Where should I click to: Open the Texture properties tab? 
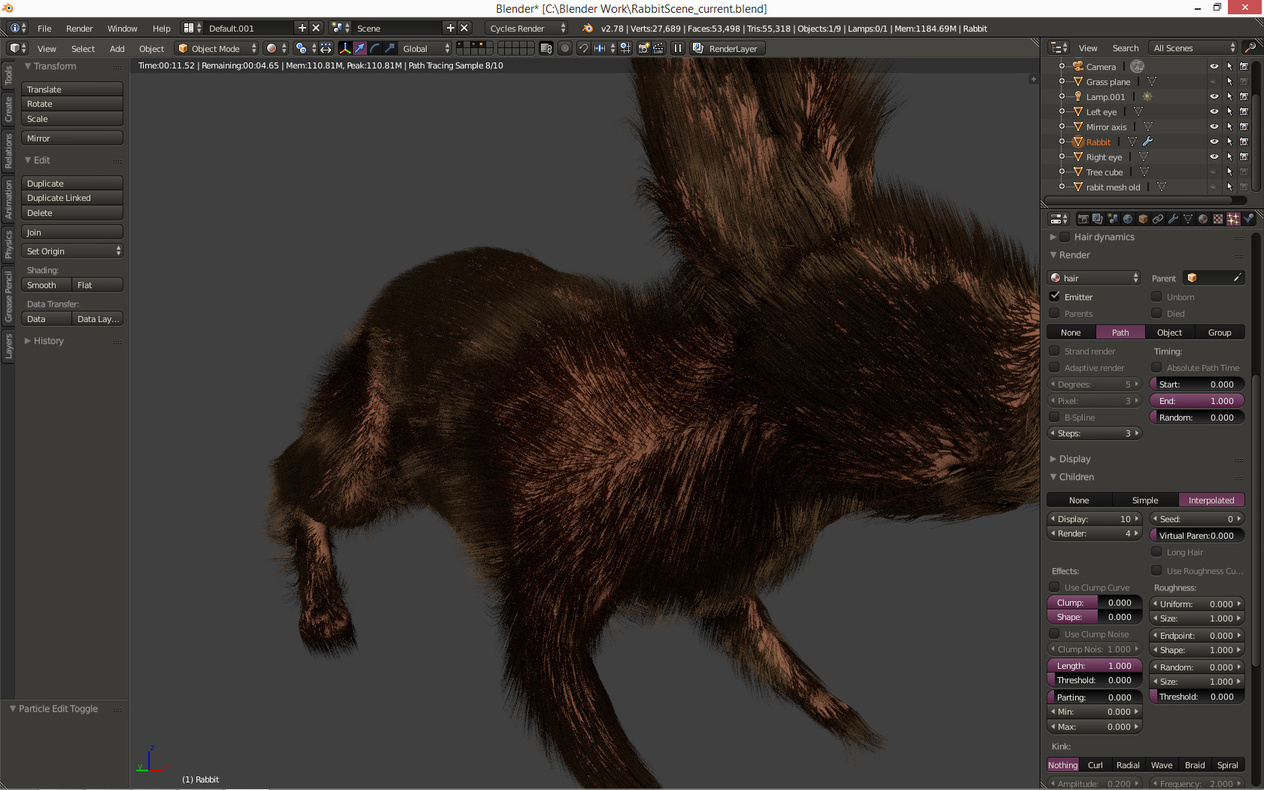coord(1216,218)
